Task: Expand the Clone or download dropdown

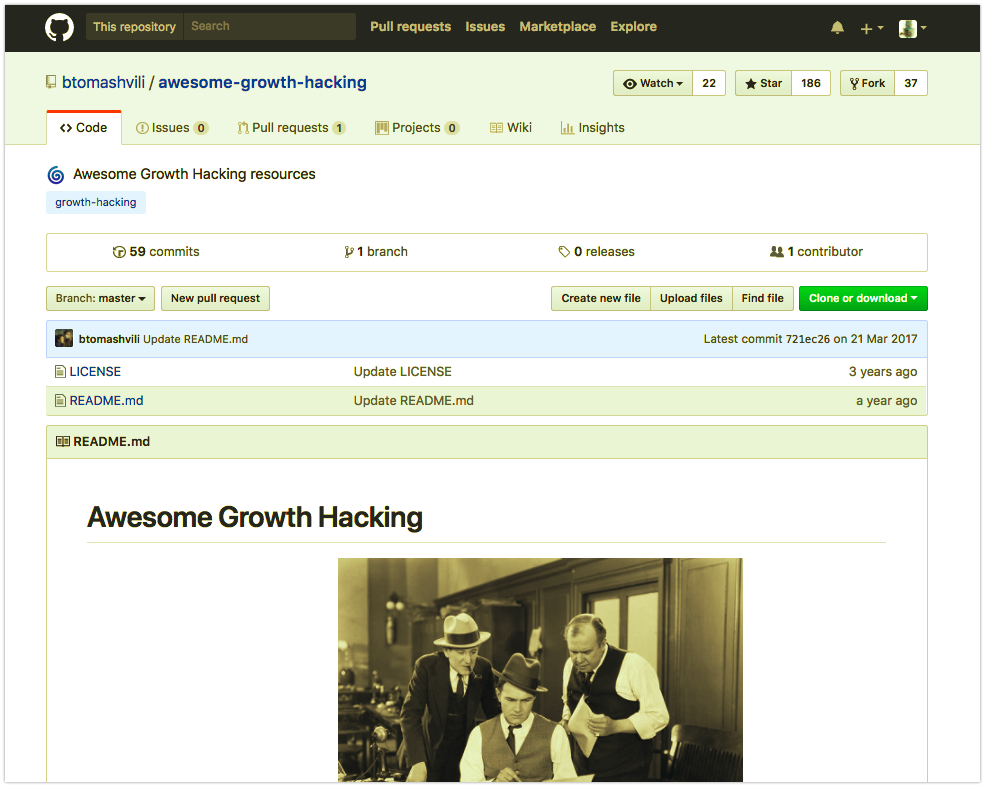Action: pos(862,298)
